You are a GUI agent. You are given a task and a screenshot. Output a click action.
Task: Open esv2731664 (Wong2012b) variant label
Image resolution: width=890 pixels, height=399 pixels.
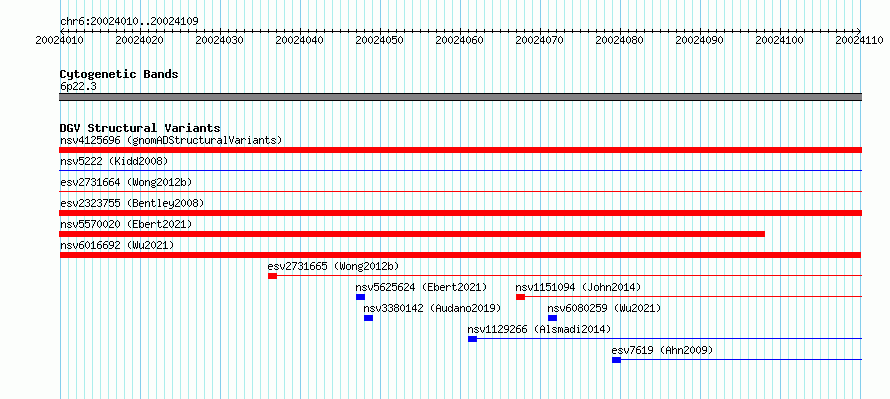coord(126,182)
